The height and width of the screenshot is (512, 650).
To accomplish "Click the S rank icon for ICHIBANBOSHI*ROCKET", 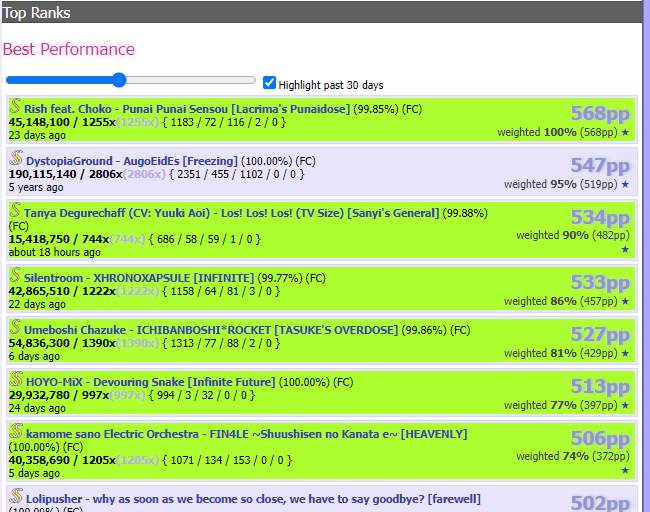I will [x=15, y=327].
